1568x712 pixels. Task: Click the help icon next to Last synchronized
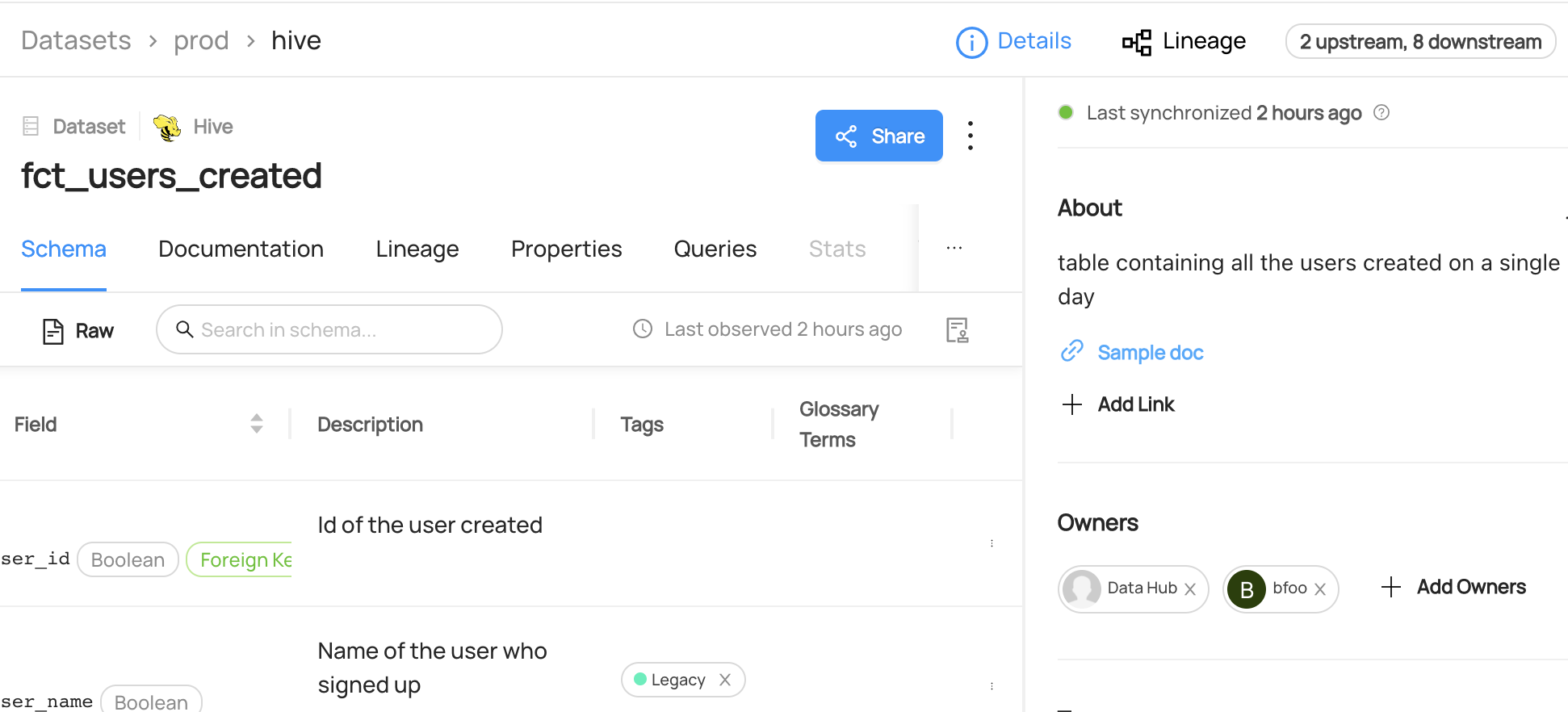click(x=1381, y=113)
